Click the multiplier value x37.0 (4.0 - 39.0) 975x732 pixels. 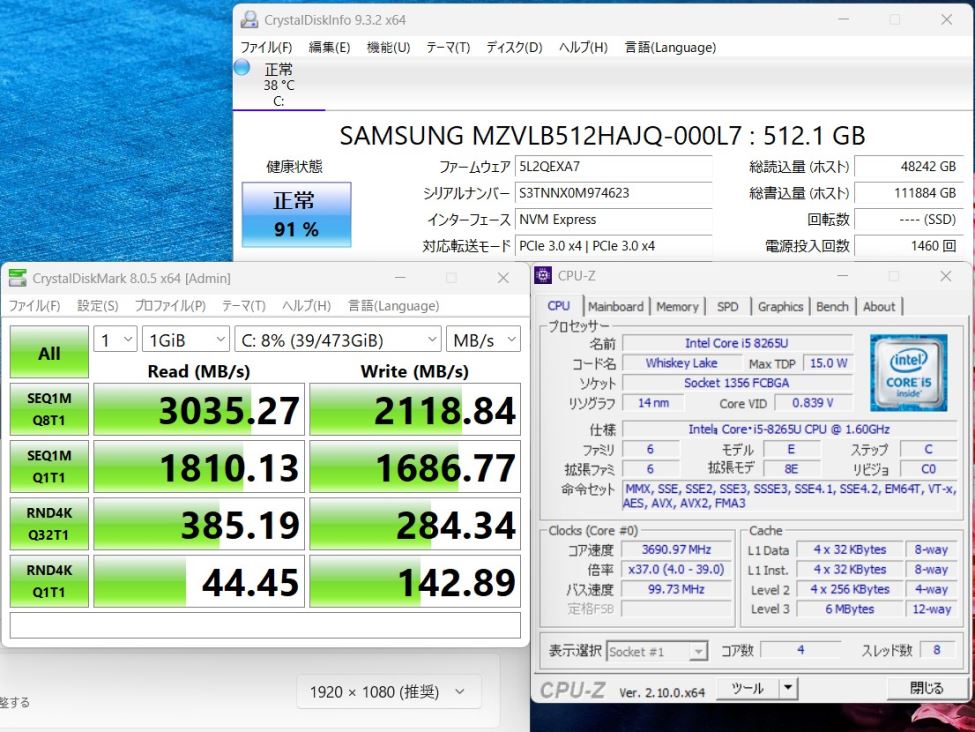click(x=677, y=570)
